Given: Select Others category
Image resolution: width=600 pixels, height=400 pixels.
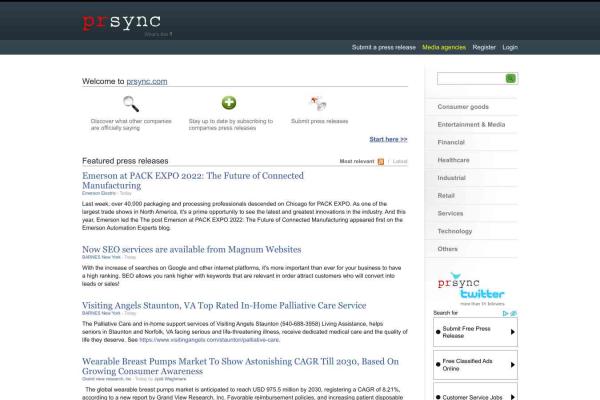Looking at the screenshot, I should pos(447,249).
